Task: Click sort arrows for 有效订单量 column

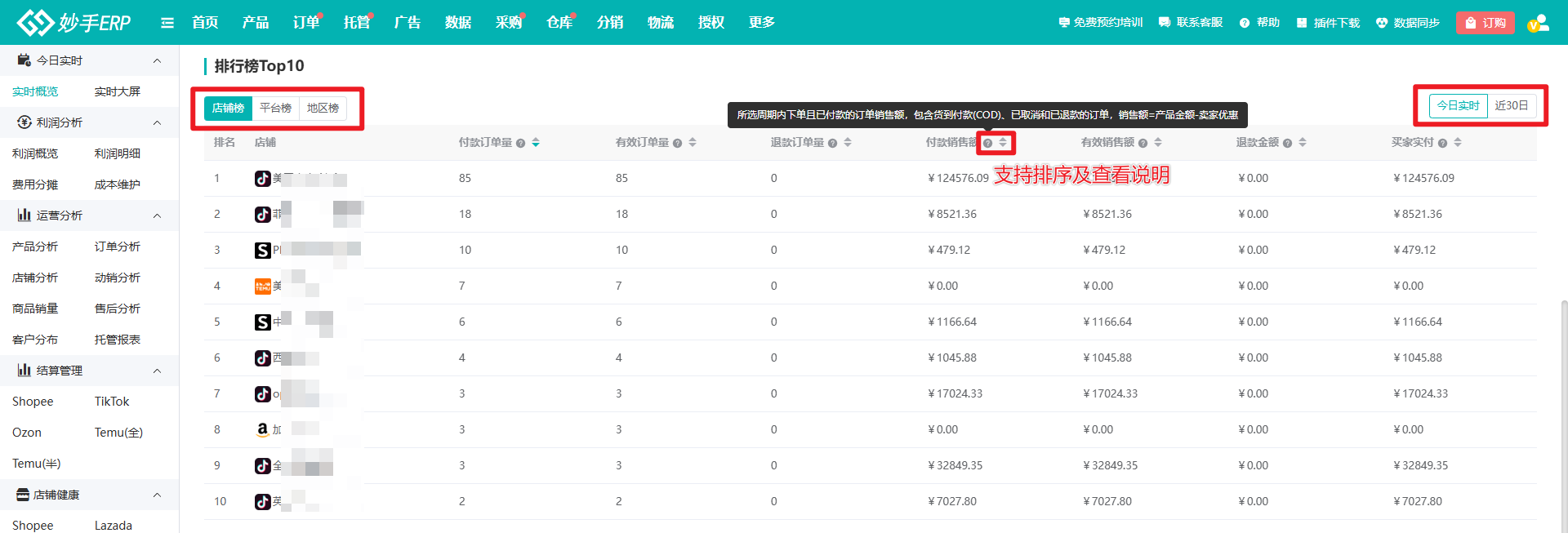Action: click(x=693, y=143)
